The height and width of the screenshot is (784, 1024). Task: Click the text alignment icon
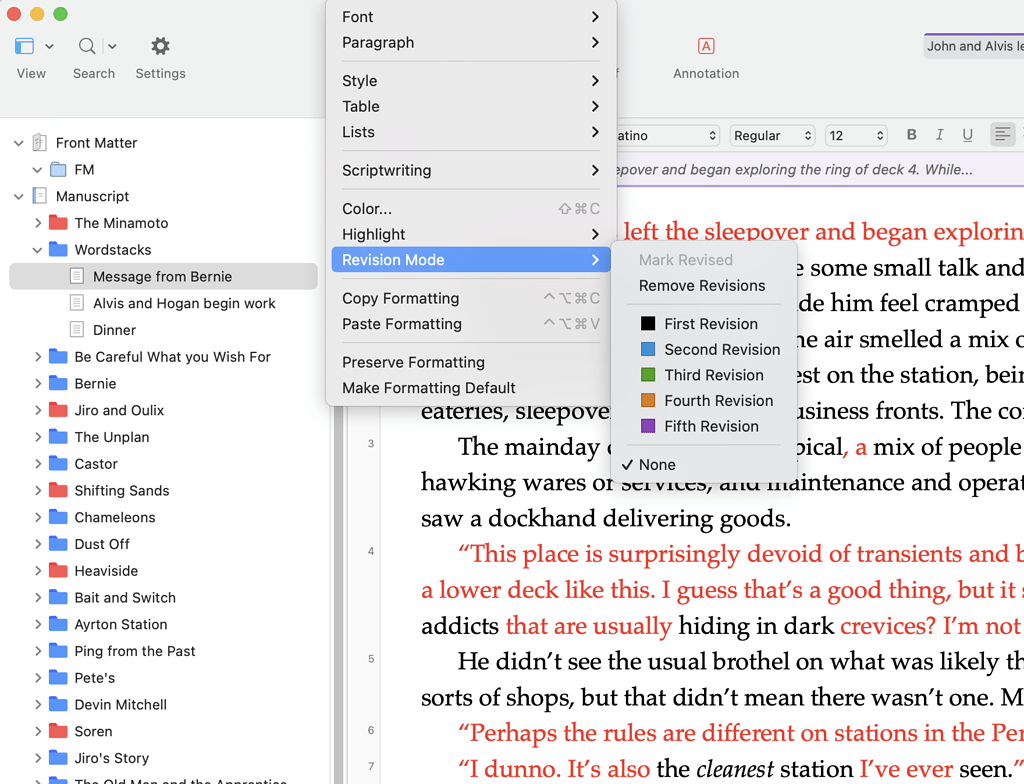[1002, 134]
